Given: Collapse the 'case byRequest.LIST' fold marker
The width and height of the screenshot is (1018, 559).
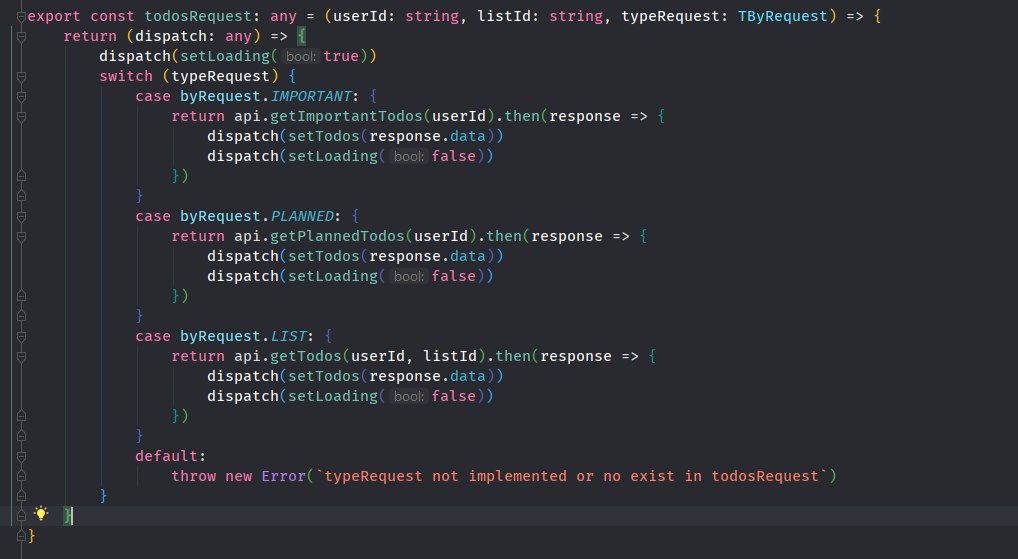Looking at the screenshot, I should click(x=21, y=337).
